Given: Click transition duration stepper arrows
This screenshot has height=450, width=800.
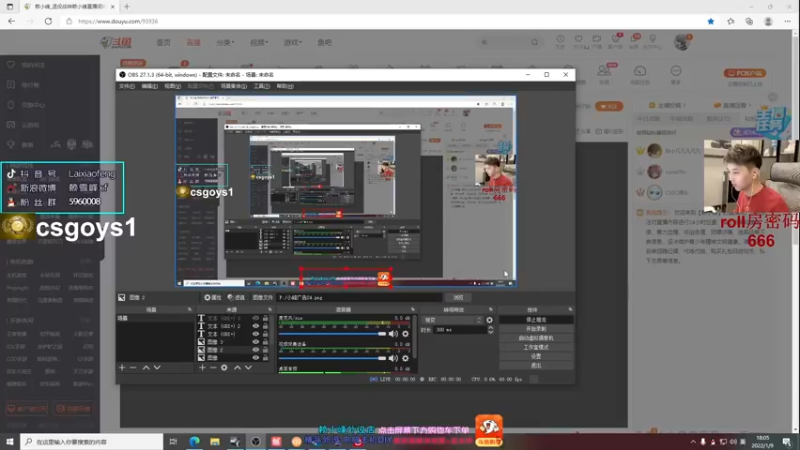Looking at the screenshot, I should pyautogui.click(x=490, y=330).
